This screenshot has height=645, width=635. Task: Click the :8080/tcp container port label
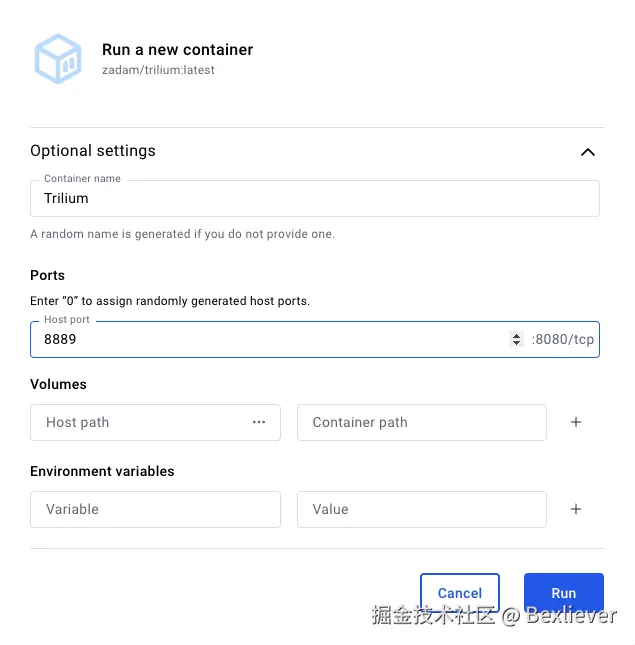pos(563,340)
